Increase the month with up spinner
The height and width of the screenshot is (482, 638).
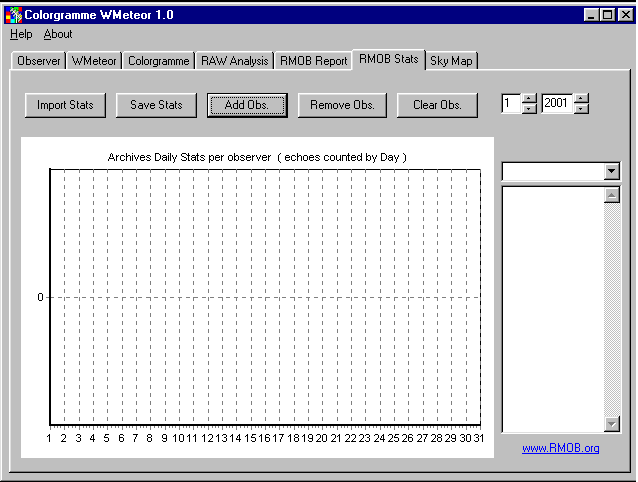(x=529, y=98)
